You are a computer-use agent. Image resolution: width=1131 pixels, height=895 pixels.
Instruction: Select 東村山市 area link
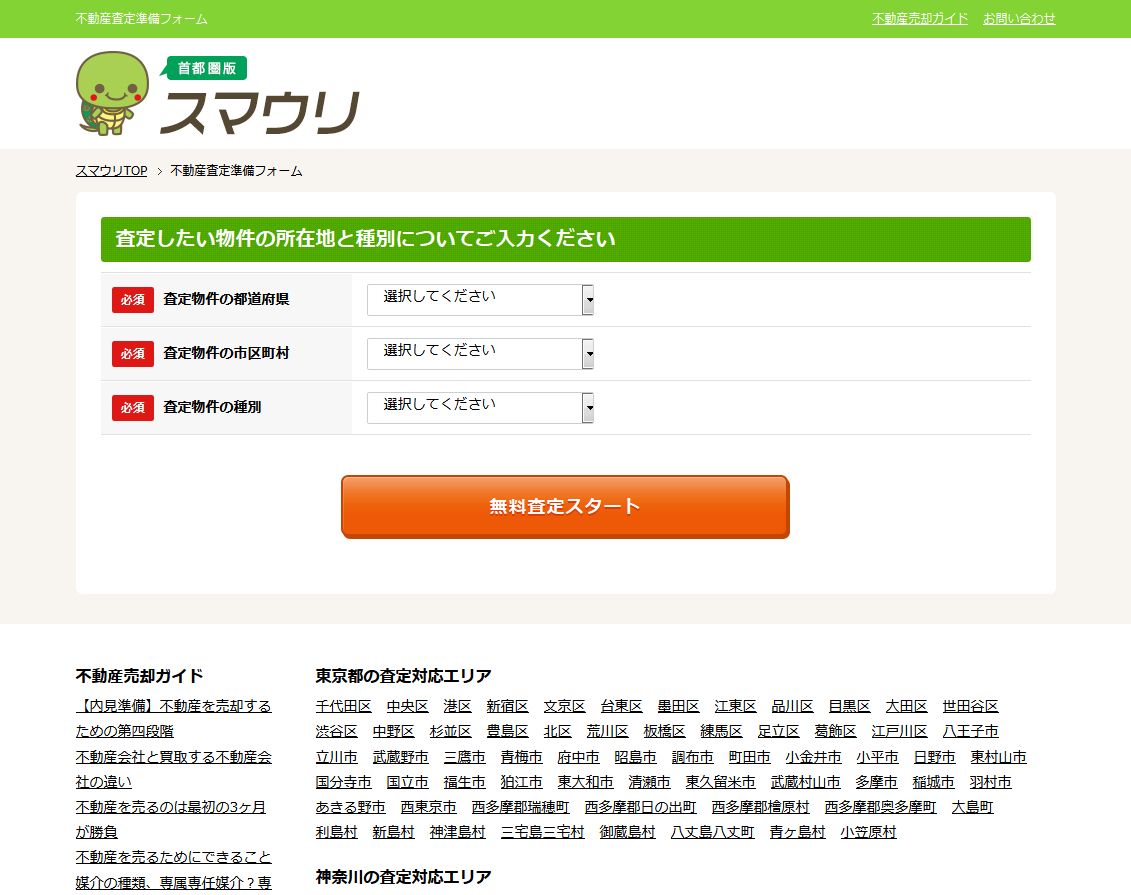[998, 757]
